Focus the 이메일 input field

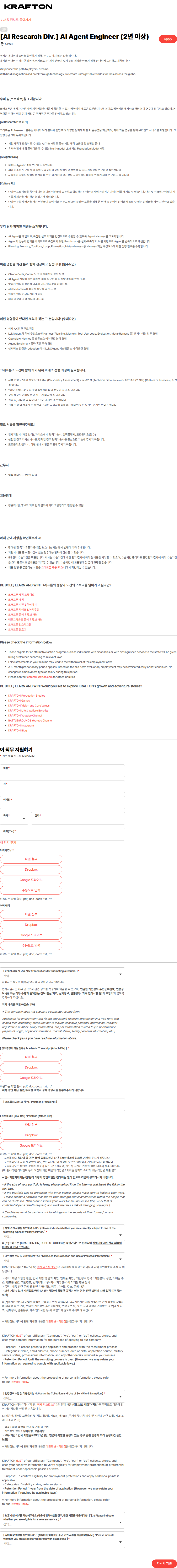(x=62, y=802)
